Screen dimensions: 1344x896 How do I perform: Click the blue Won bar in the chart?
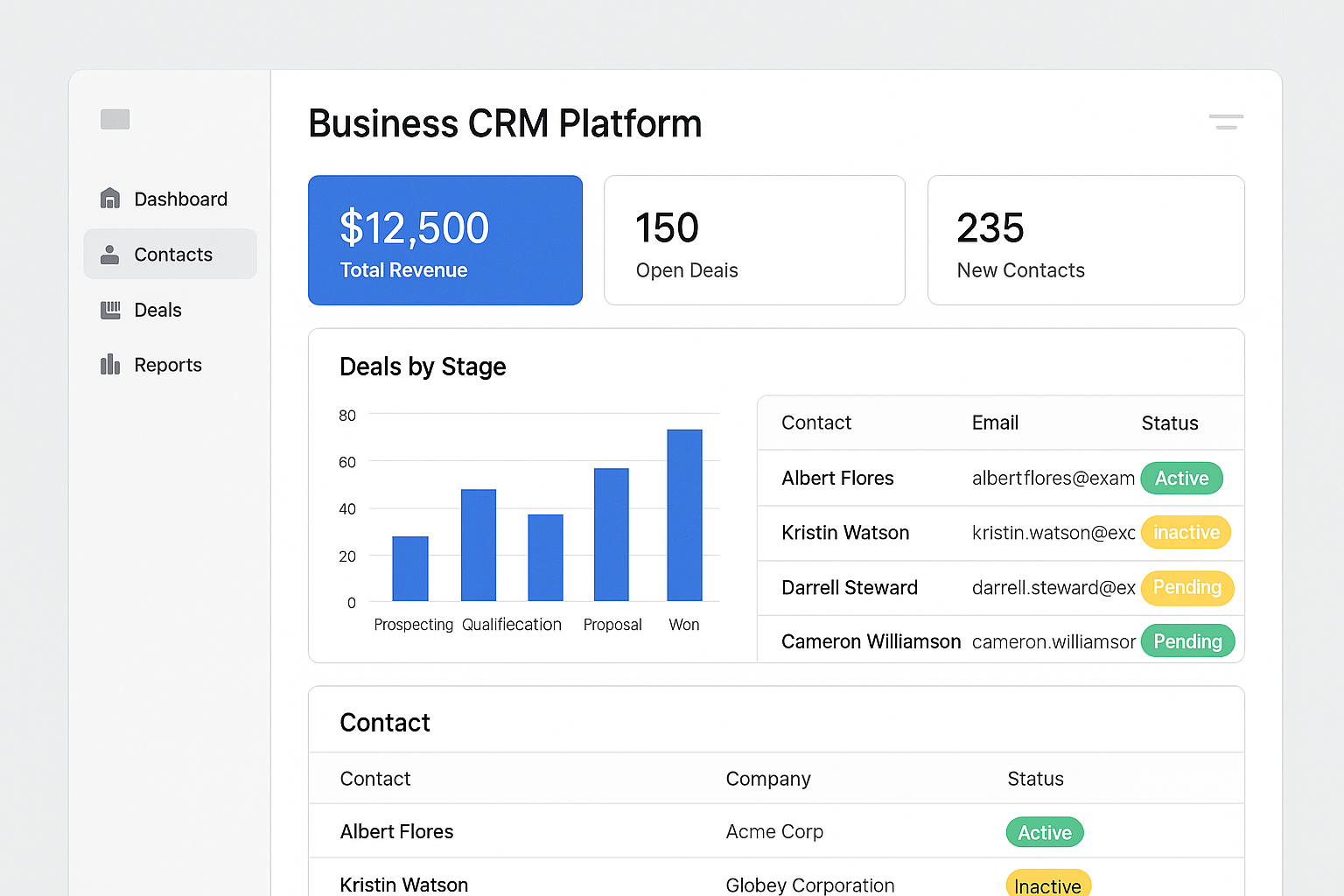coord(684,514)
